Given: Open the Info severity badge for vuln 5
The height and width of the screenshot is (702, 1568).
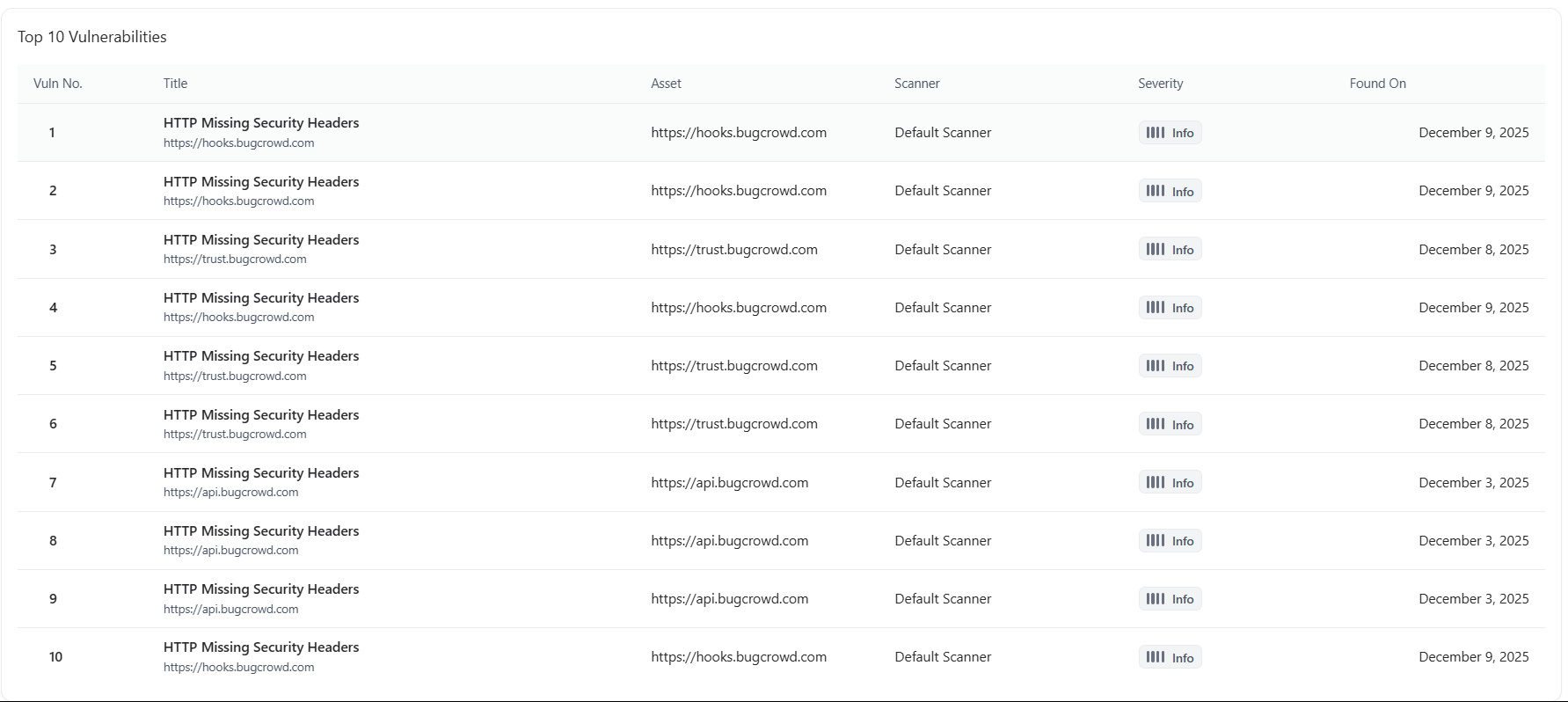Looking at the screenshot, I should point(1170,366).
